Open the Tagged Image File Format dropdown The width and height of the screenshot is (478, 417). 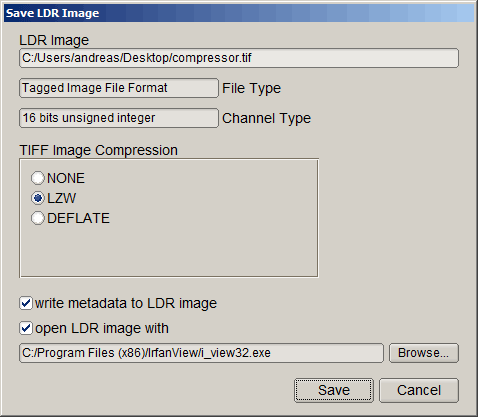(x=119, y=88)
